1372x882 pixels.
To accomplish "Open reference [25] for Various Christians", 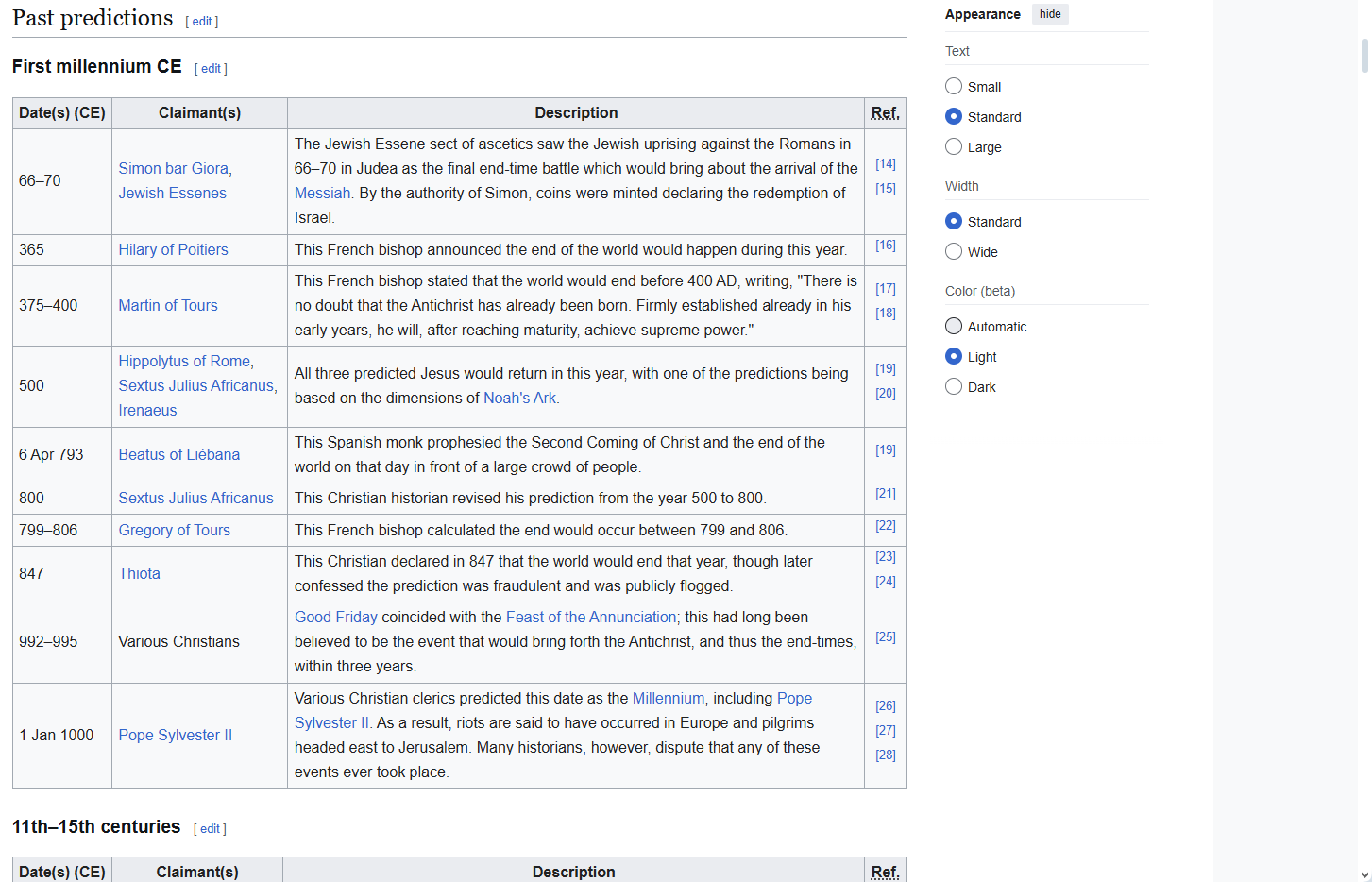I will 886,636.
